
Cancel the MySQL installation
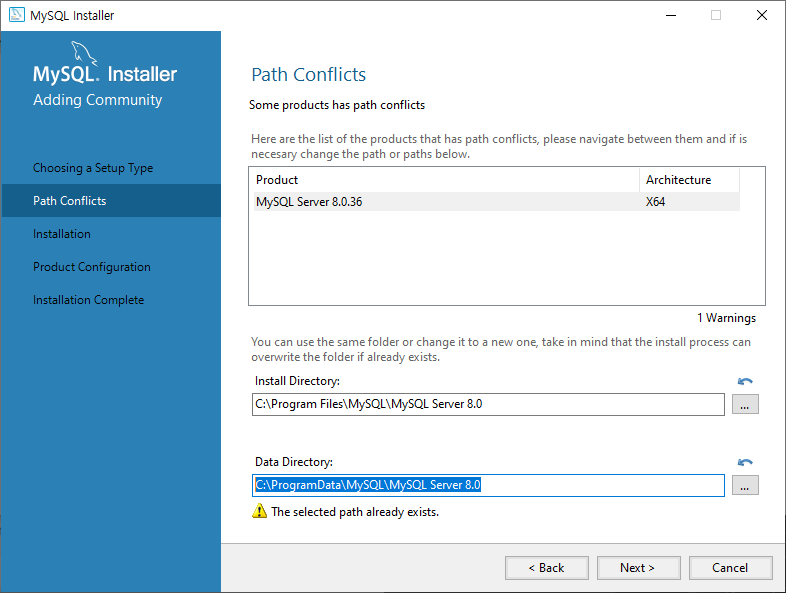click(x=730, y=568)
